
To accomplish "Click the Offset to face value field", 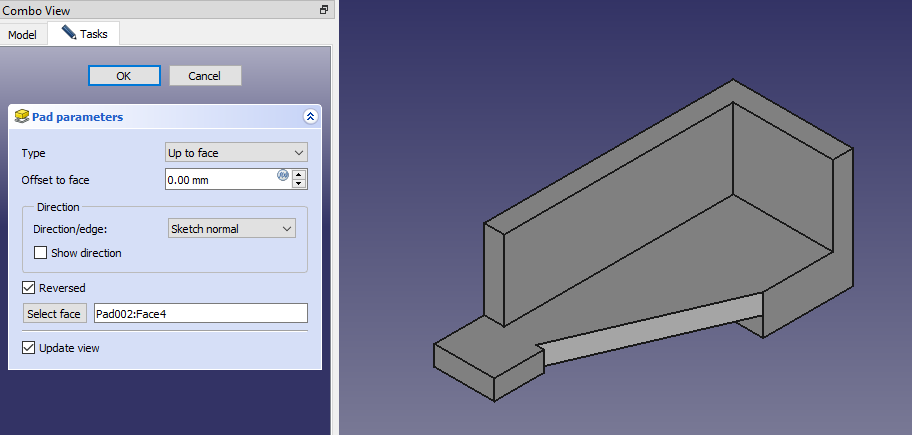I will point(220,179).
